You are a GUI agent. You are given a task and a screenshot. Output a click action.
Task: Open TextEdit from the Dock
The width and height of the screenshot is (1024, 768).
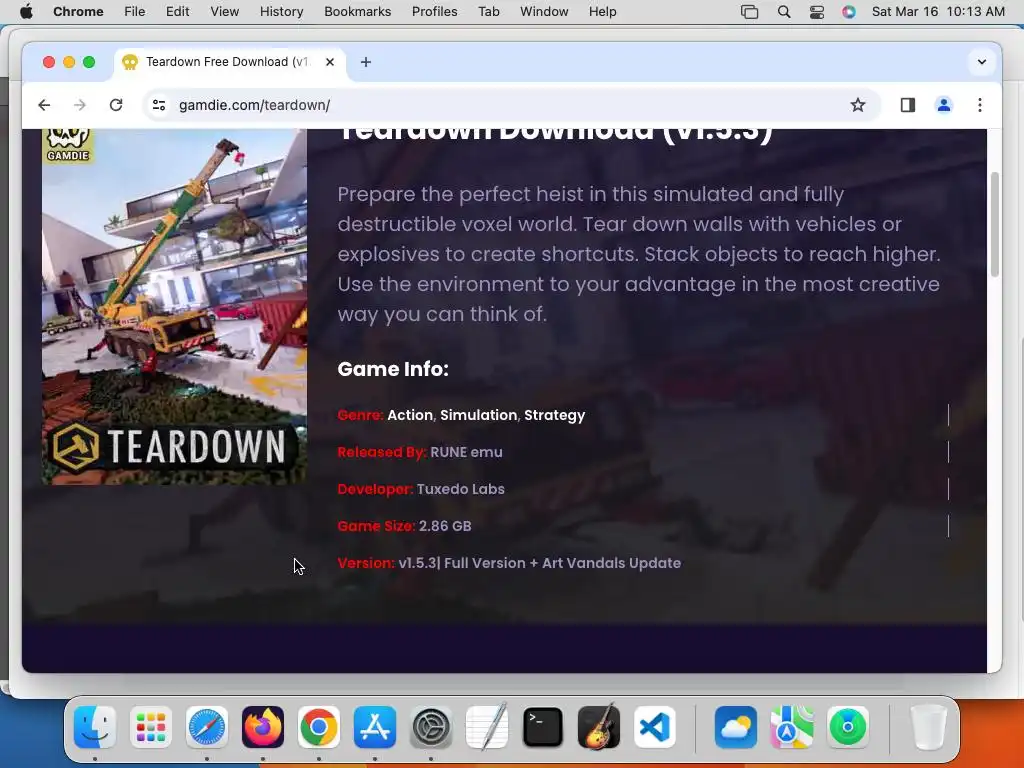click(487, 727)
